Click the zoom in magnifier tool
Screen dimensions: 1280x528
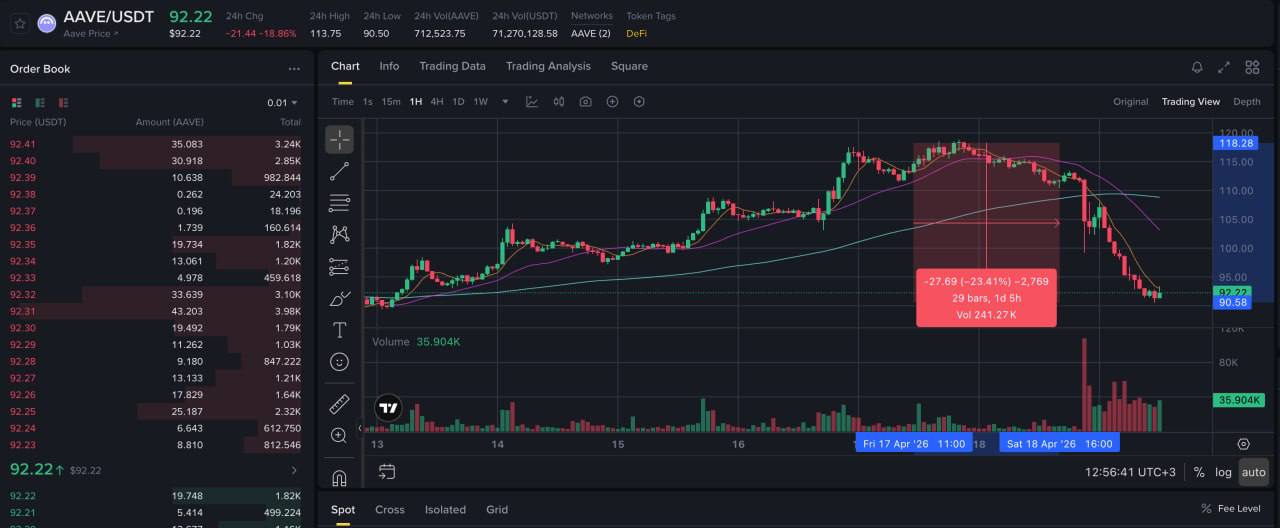click(x=339, y=435)
